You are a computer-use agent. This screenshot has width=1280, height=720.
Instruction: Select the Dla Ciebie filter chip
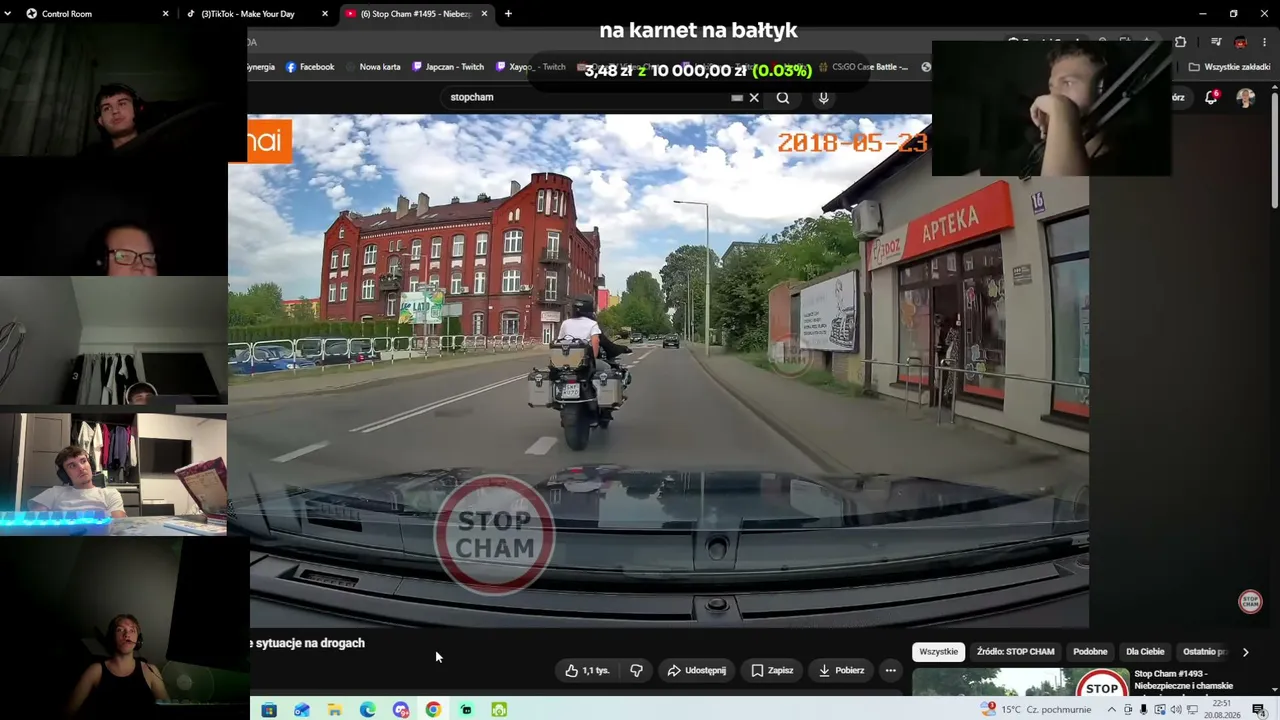[x=1145, y=651]
